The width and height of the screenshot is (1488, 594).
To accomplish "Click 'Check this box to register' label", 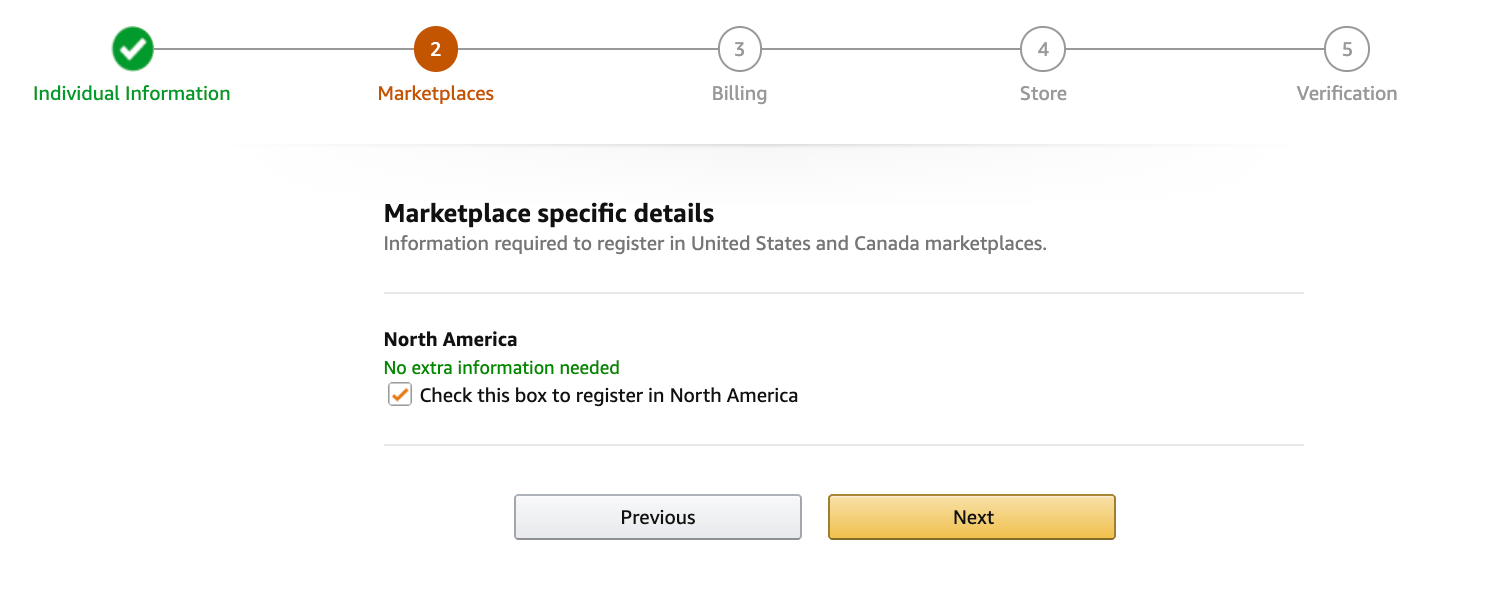I will pos(608,395).
